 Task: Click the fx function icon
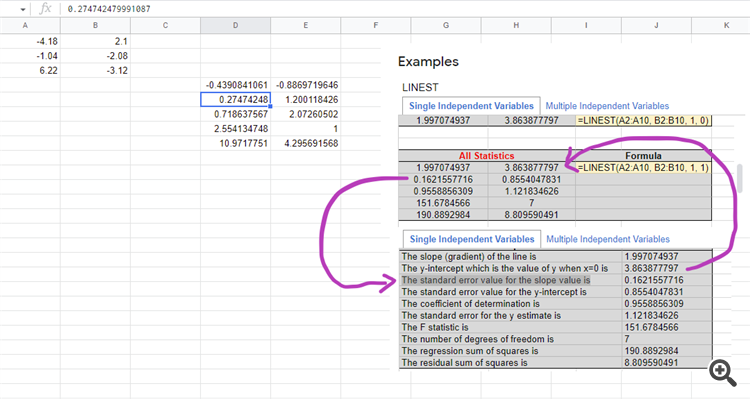tap(45, 8)
